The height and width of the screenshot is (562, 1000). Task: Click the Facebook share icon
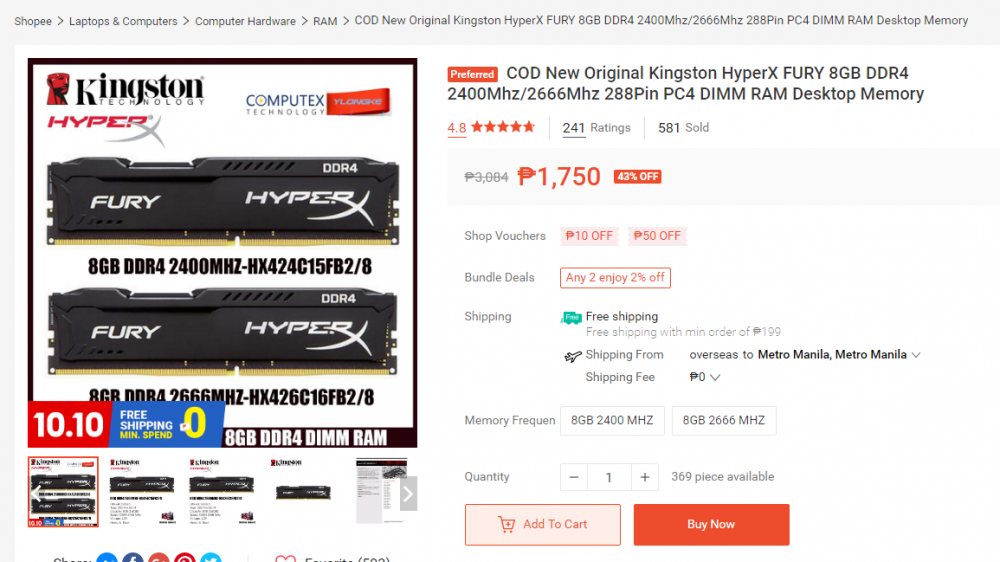tap(133, 558)
